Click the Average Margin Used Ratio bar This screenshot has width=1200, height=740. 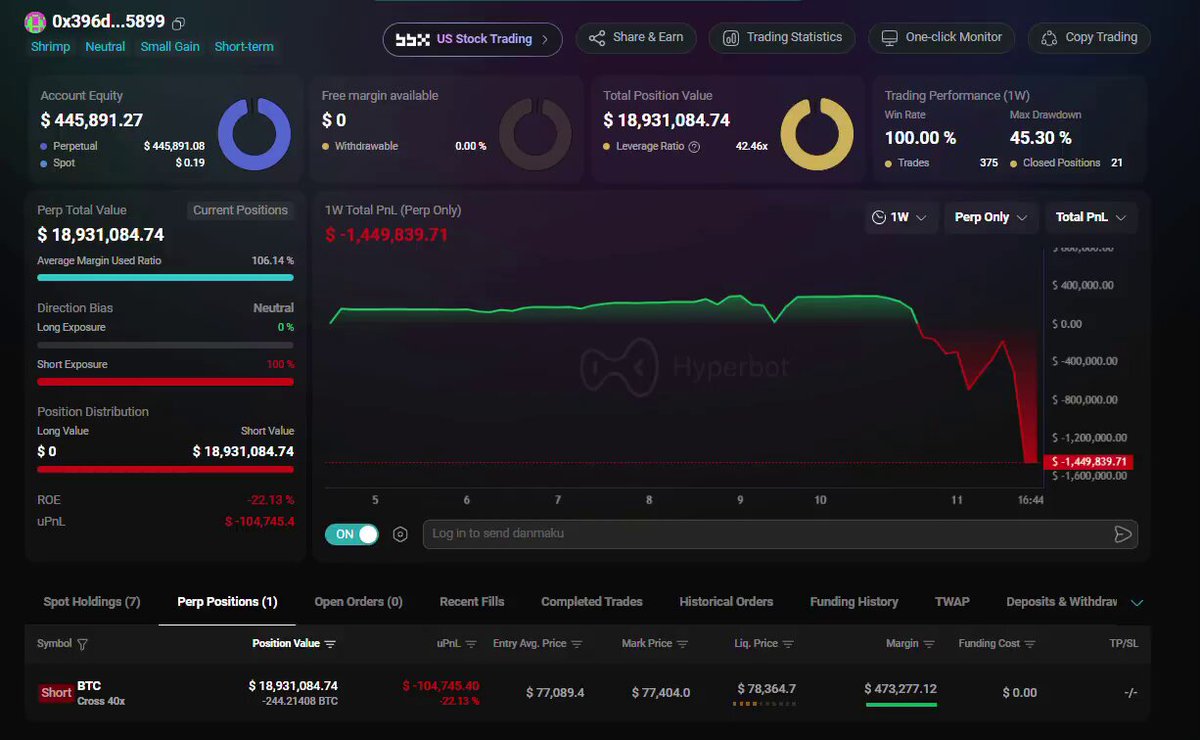pos(165,277)
